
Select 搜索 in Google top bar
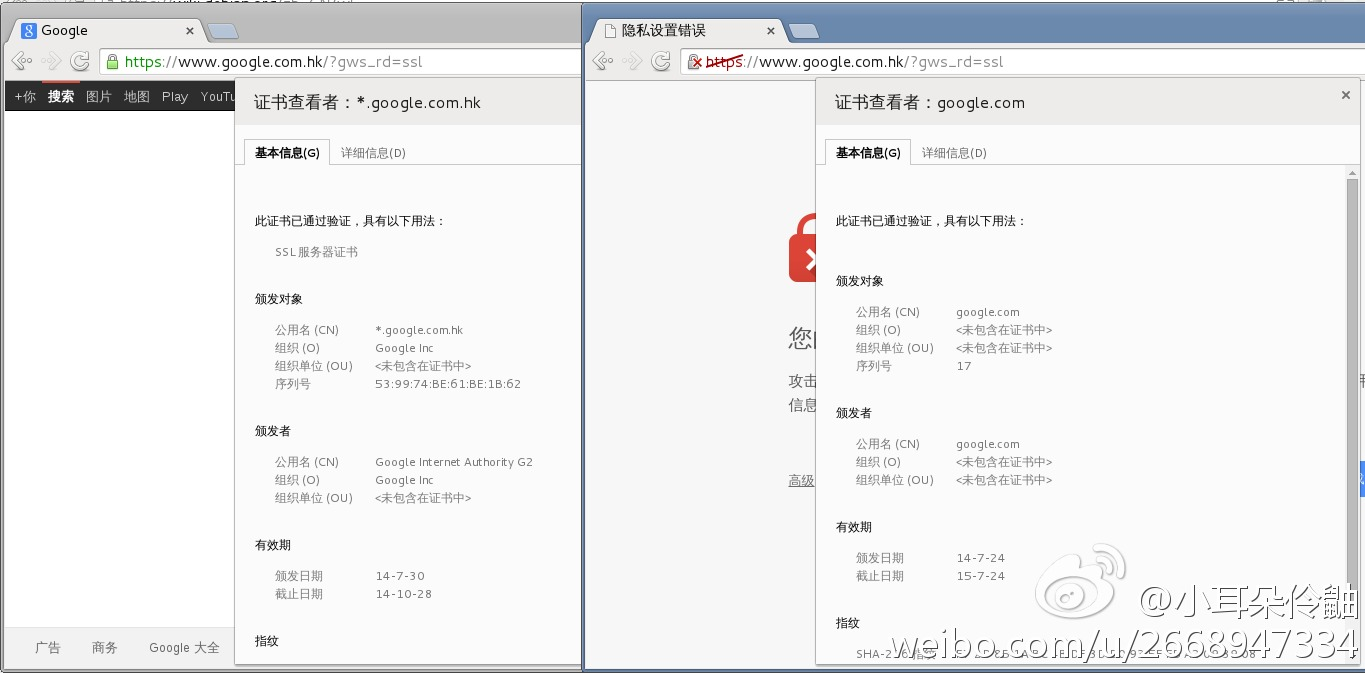[61, 96]
